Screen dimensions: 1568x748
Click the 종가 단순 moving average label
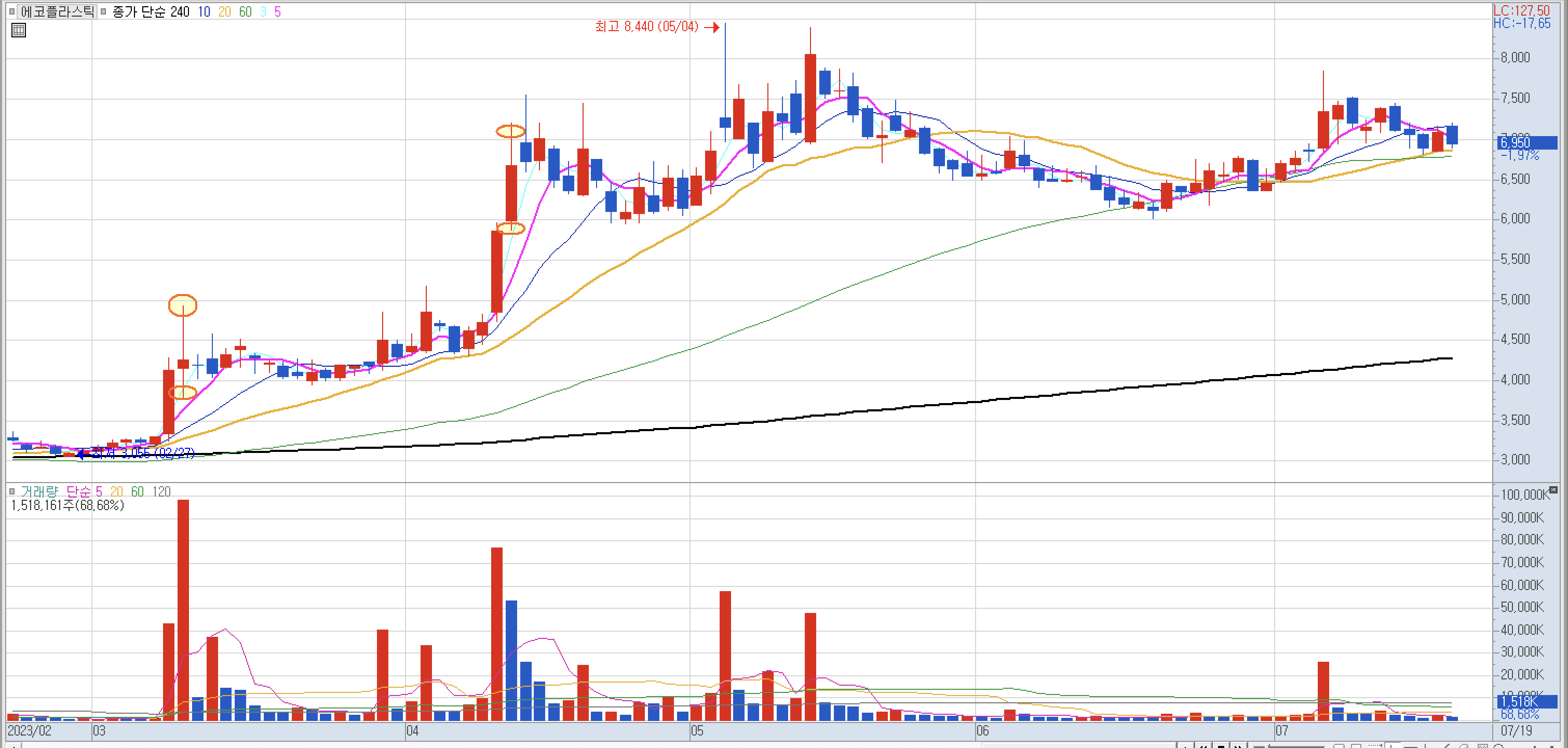pos(139,11)
